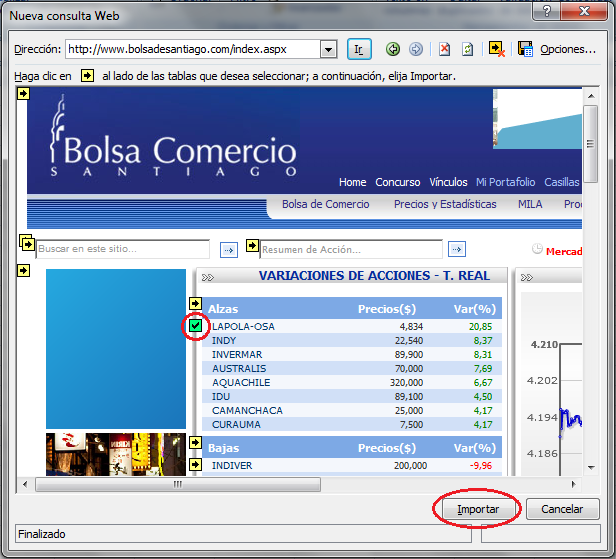This screenshot has height=559, width=616.
Task: Switch to Bolsa de Comercio tab
Action: coord(326,204)
